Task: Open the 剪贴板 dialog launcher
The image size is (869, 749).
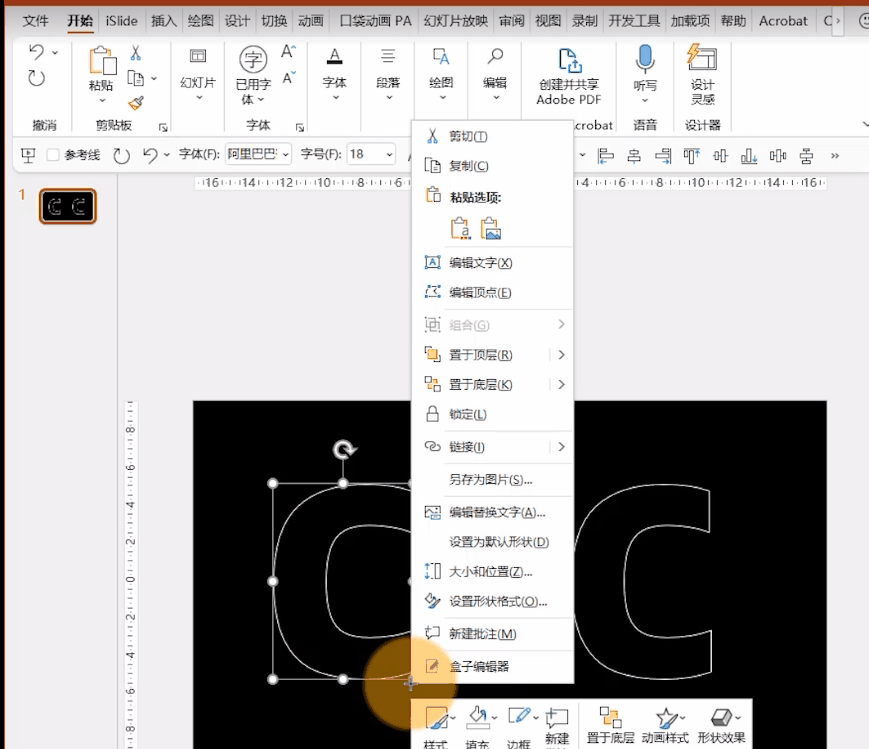Action: [163, 128]
